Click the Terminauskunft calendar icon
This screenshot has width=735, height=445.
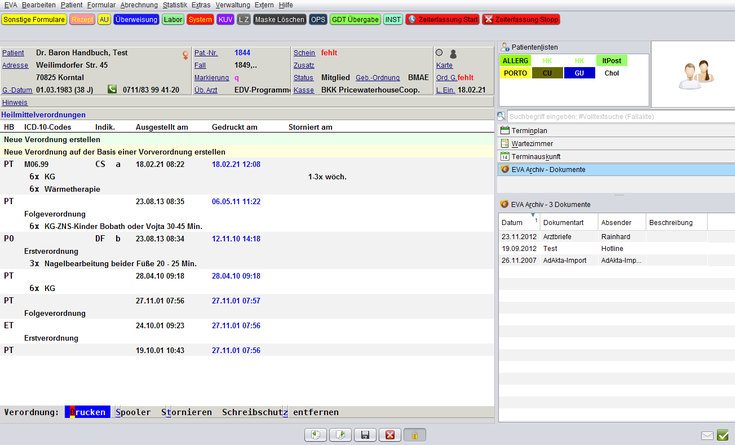[x=504, y=156]
